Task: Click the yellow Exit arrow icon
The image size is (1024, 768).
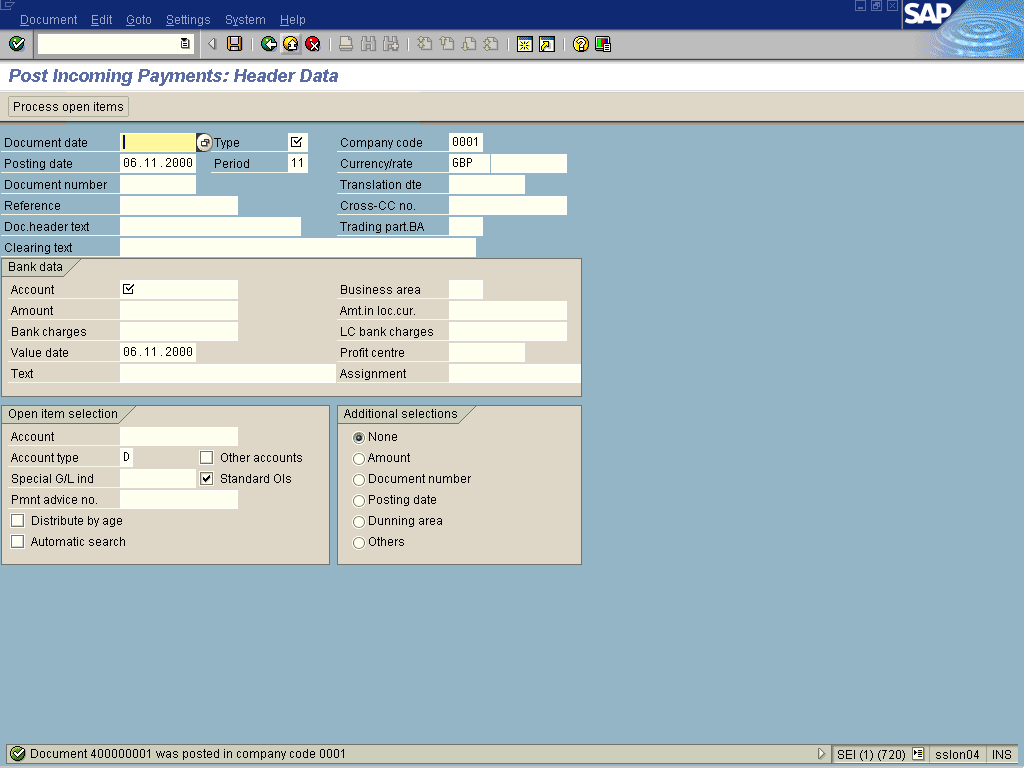Action: [x=290, y=44]
